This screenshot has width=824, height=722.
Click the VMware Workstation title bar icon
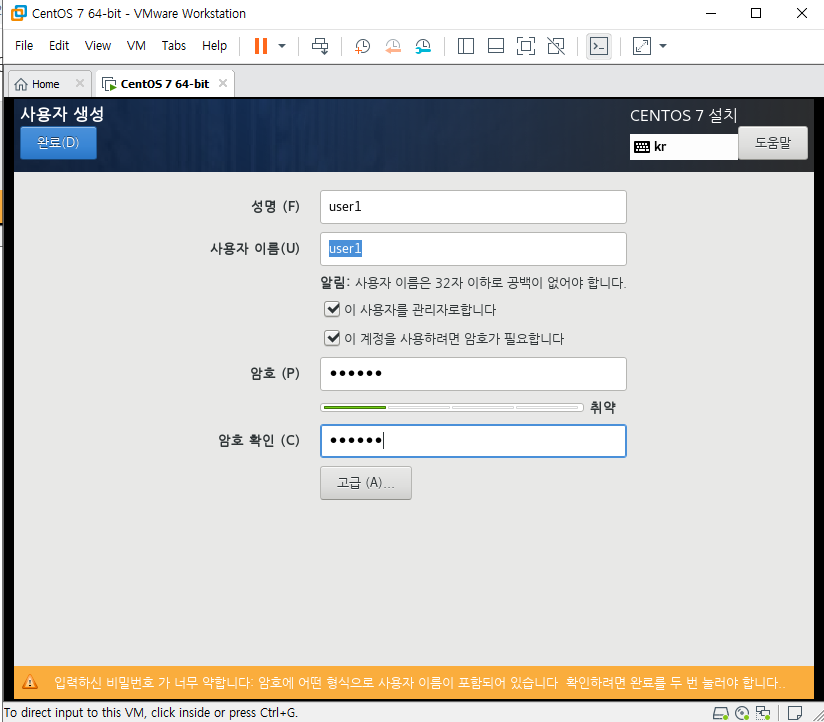pyautogui.click(x=19, y=13)
